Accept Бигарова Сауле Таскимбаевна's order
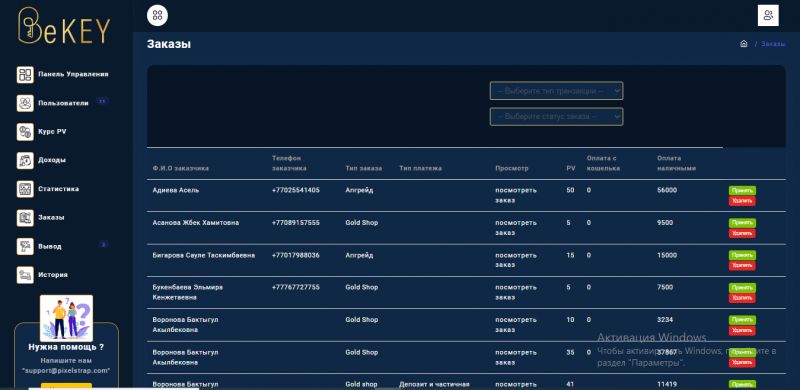 pos(742,255)
